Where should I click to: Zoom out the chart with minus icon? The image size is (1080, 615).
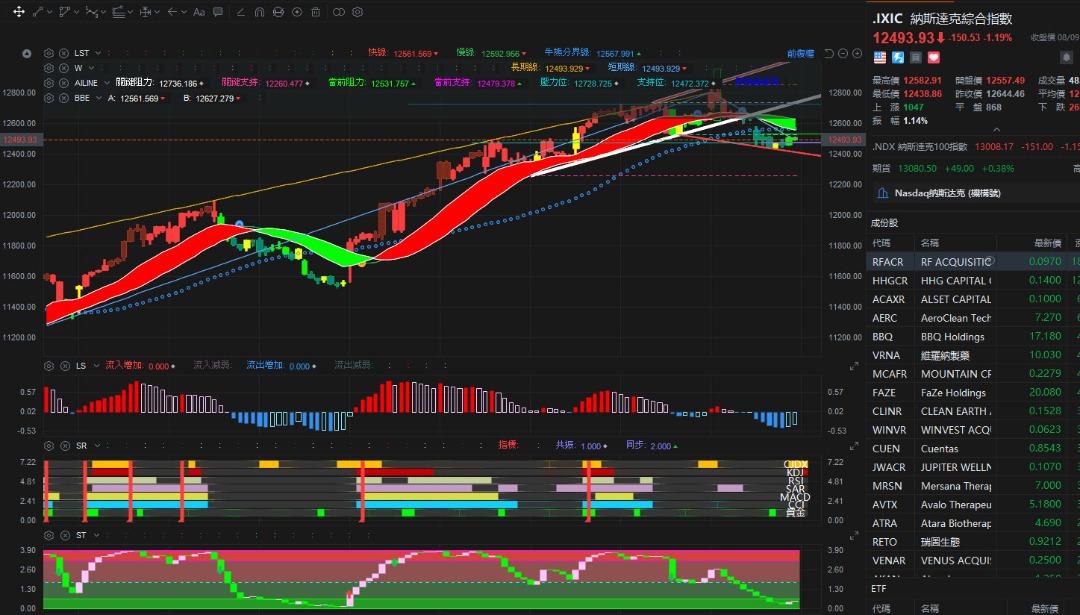pos(843,53)
